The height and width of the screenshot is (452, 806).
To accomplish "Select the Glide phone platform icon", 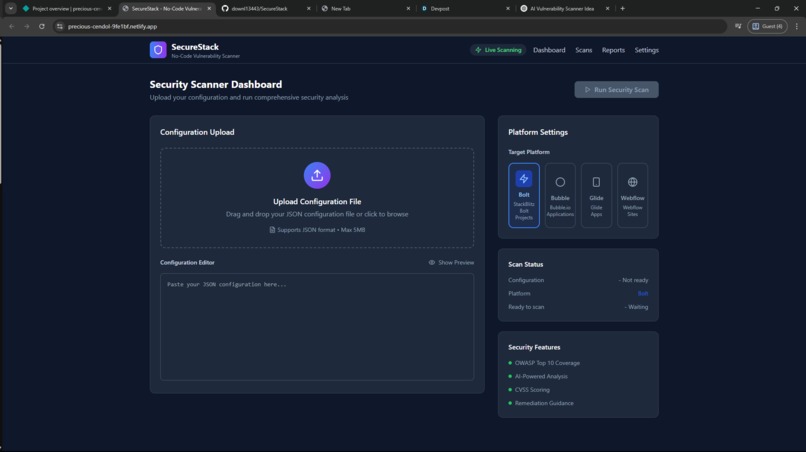I will point(596,182).
